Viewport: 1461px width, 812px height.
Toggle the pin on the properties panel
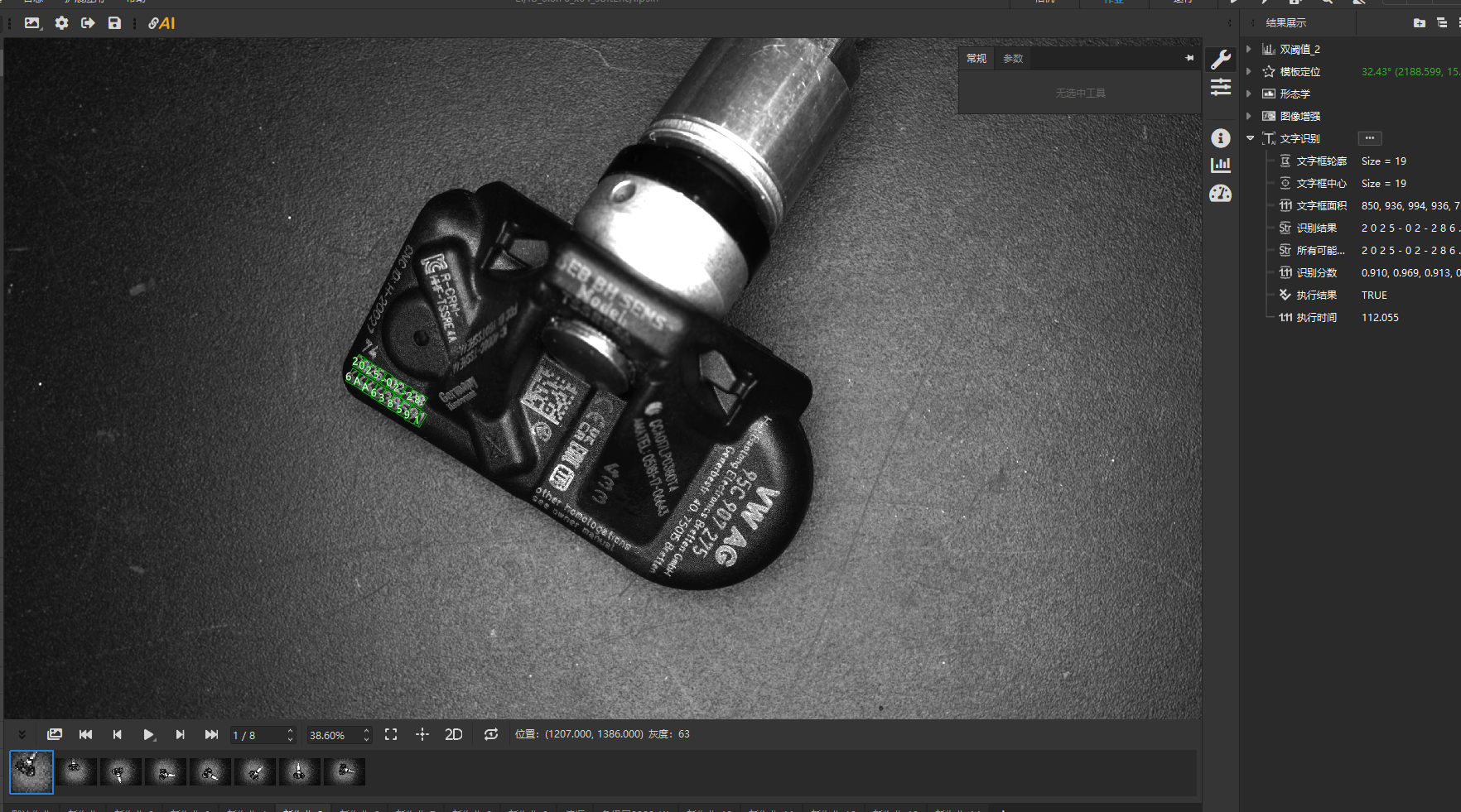pos(1189,58)
